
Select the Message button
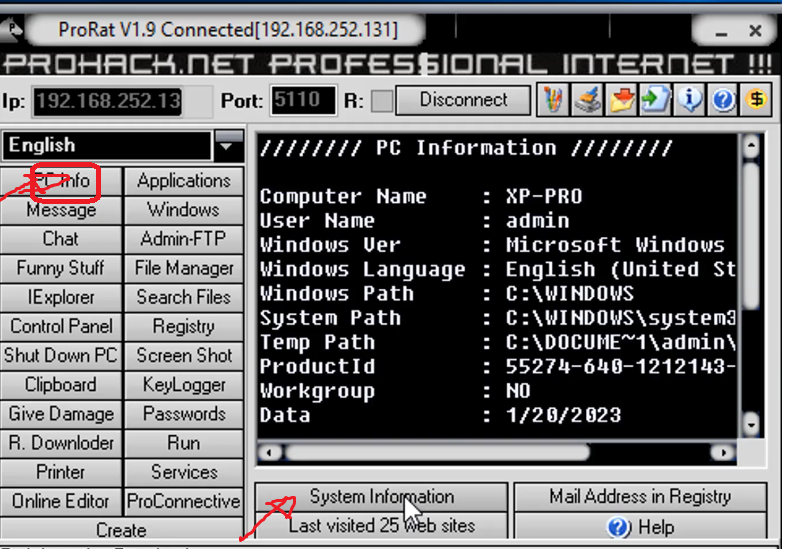click(x=61, y=210)
